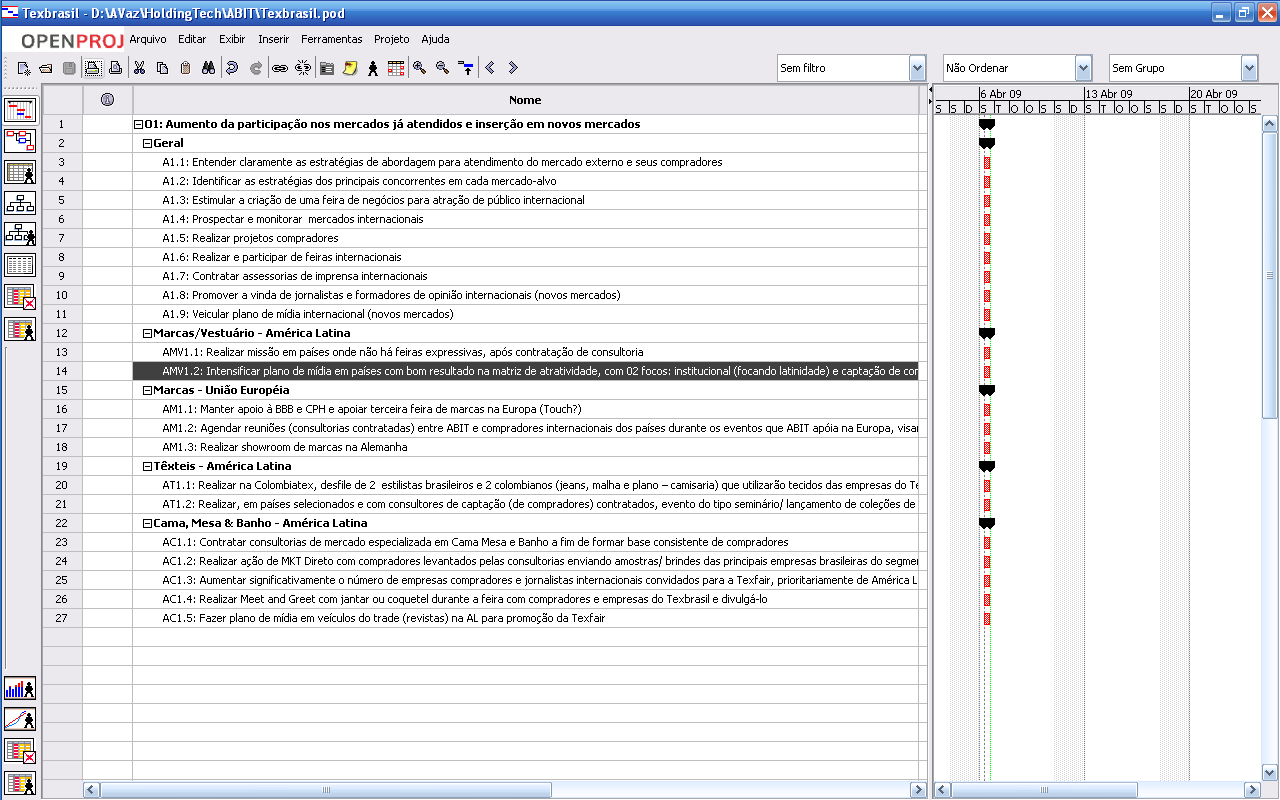Click the Print icon in the toolbar
Screen dimensions: 1280x800
[92, 68]
